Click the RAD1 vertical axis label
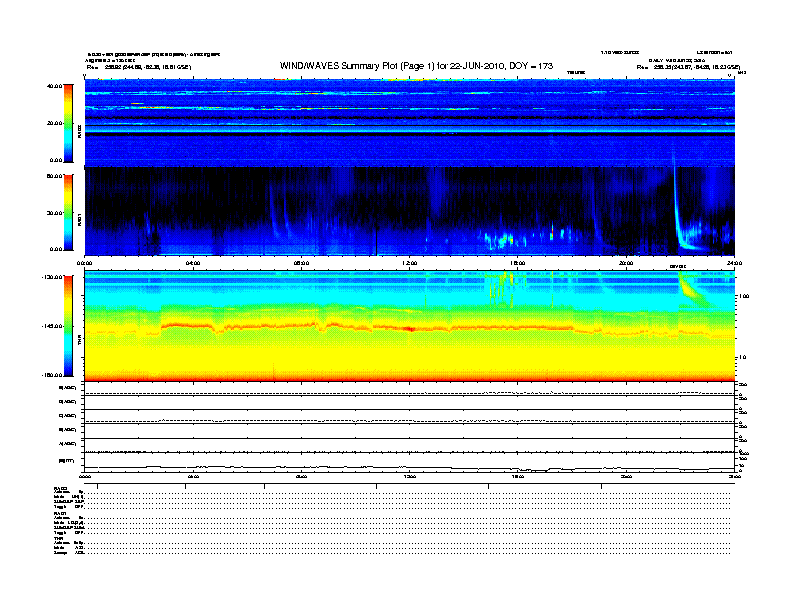792x612 pixels. click(x=80, y=220)
